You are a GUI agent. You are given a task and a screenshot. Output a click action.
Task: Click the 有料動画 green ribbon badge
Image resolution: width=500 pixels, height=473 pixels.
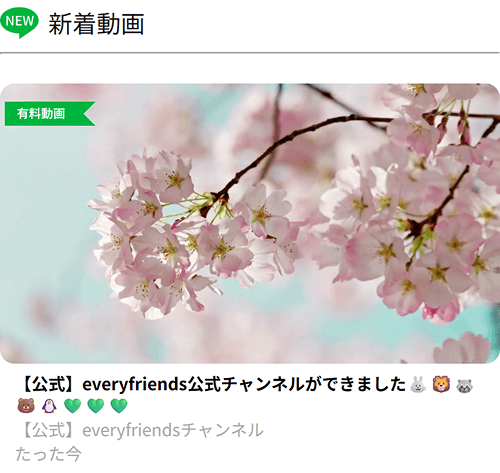50,114
